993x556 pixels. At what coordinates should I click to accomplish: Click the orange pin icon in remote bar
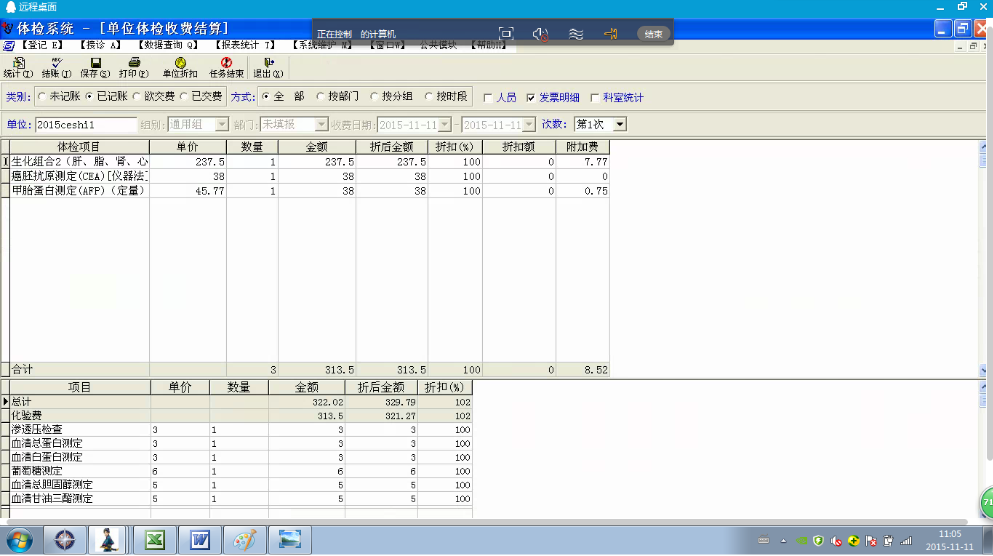coord(610,34)
